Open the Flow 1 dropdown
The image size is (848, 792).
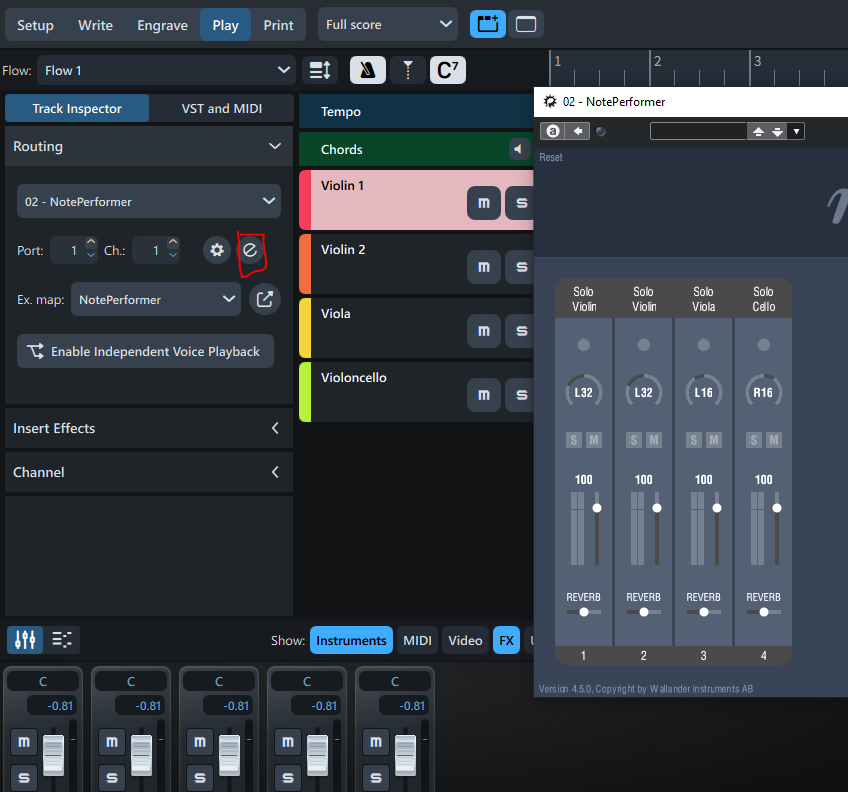click(x=165, y=71)
